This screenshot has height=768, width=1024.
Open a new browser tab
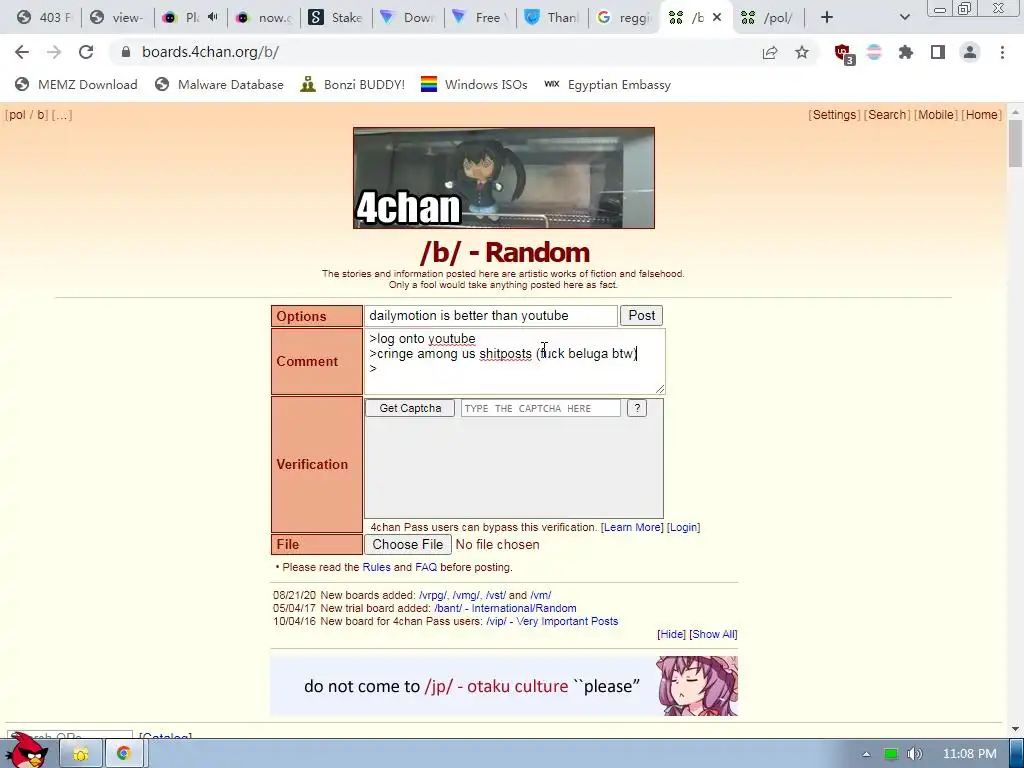pyautogui.click(x=827, y=18)
